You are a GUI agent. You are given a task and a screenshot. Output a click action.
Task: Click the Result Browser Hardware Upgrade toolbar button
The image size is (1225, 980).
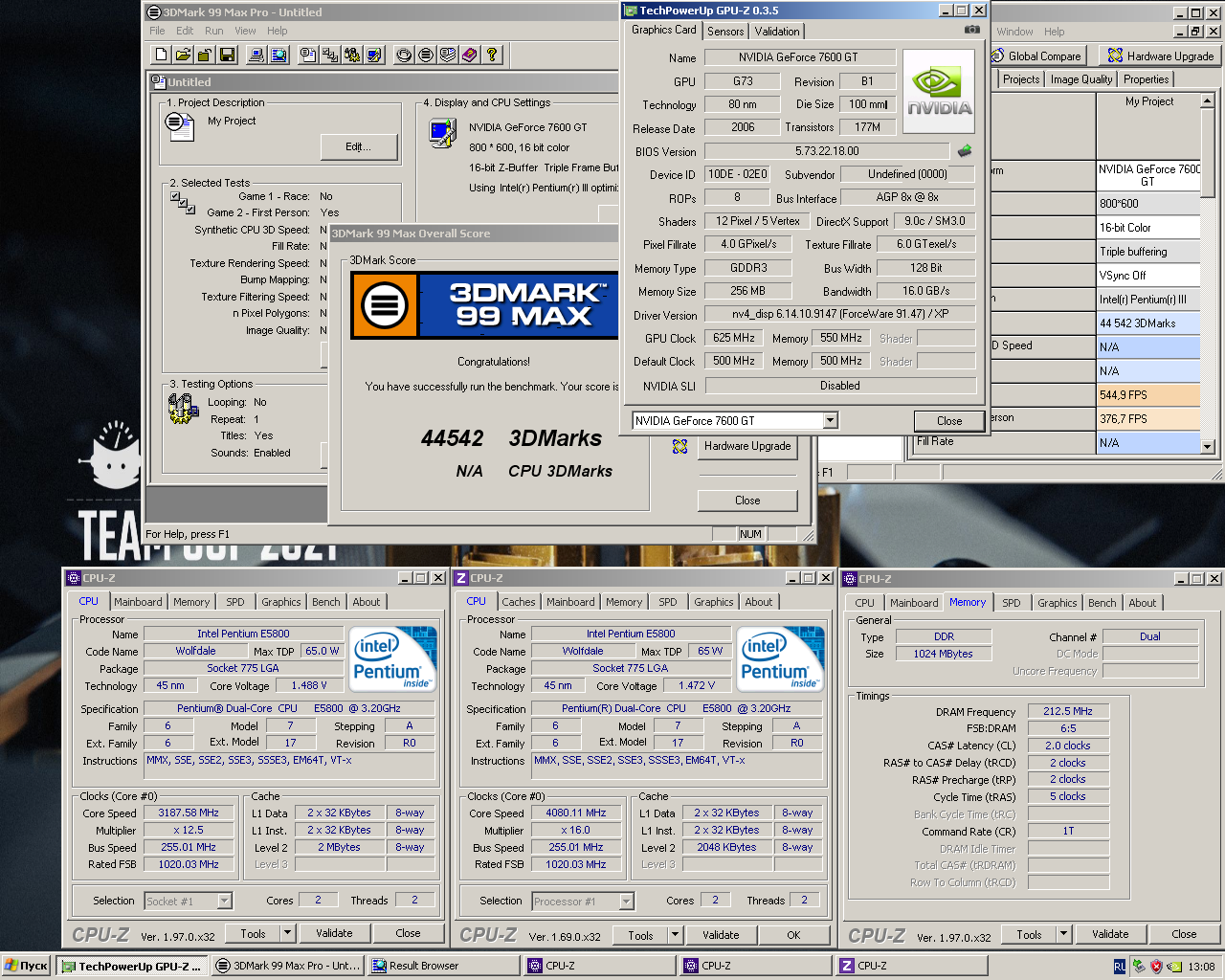pyautogui.click(x=1161, y=56)
